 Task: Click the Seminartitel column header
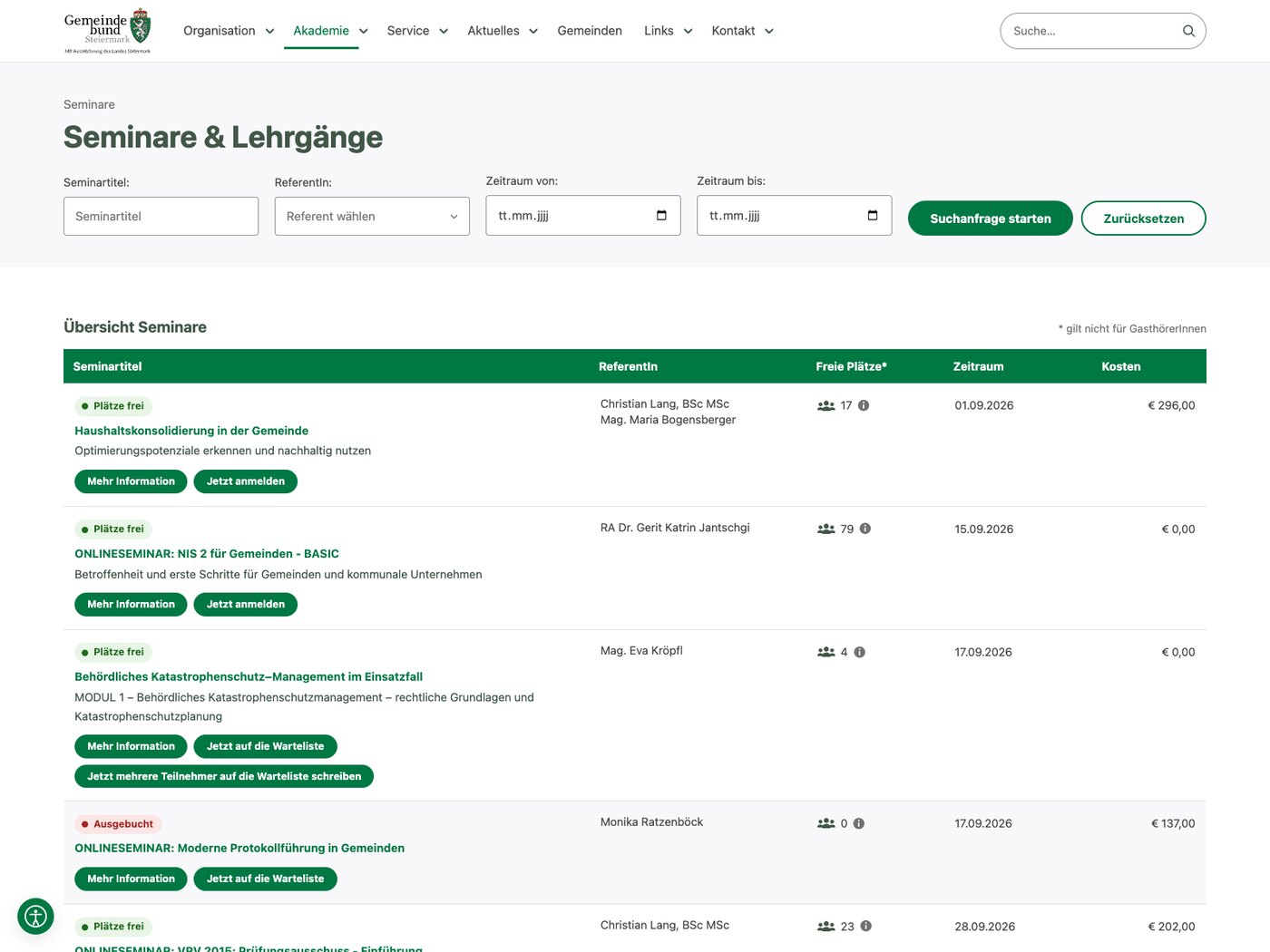[107, 366]
